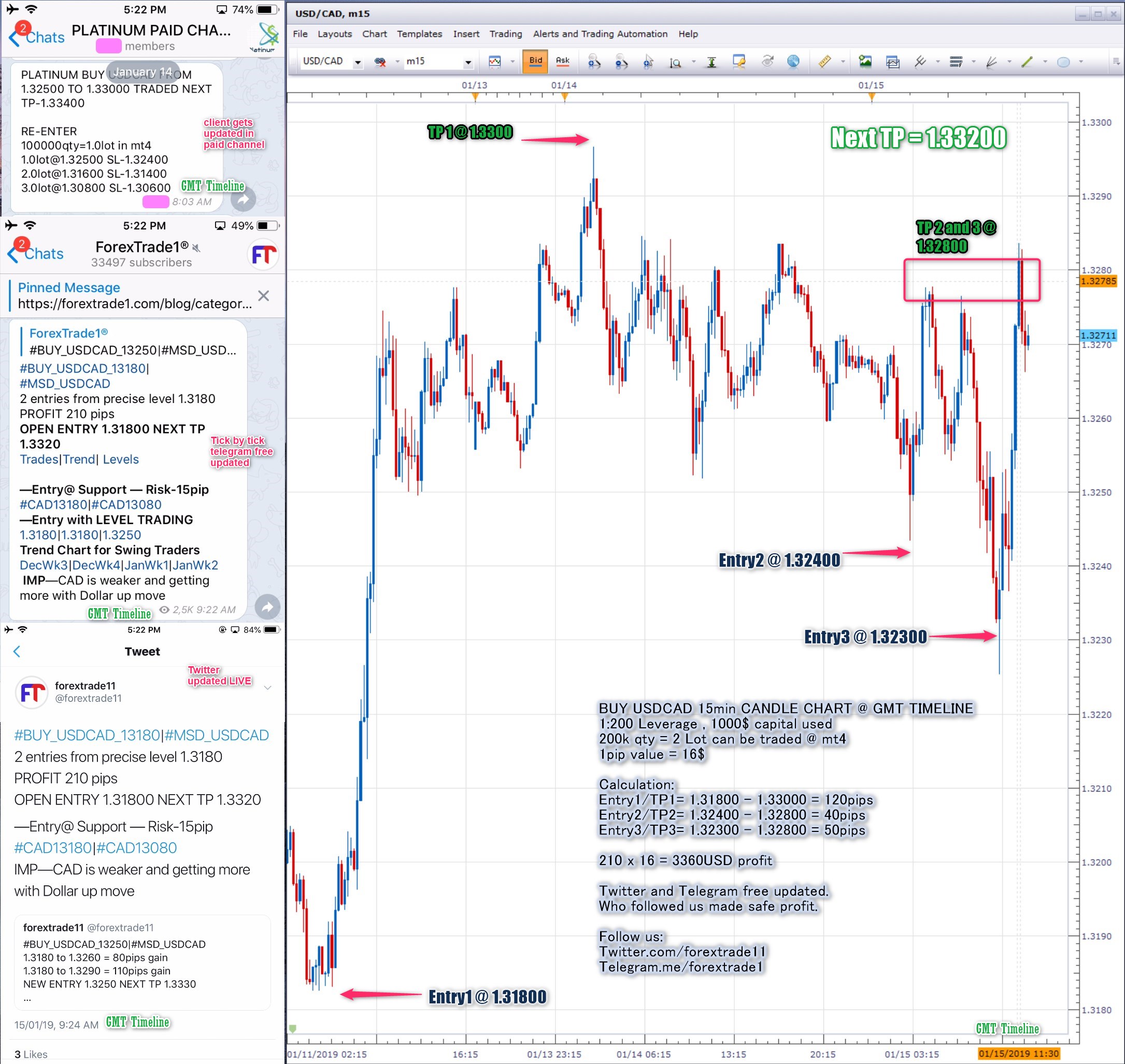Expand the Fibonacci tool dropdown arrow

974,62
